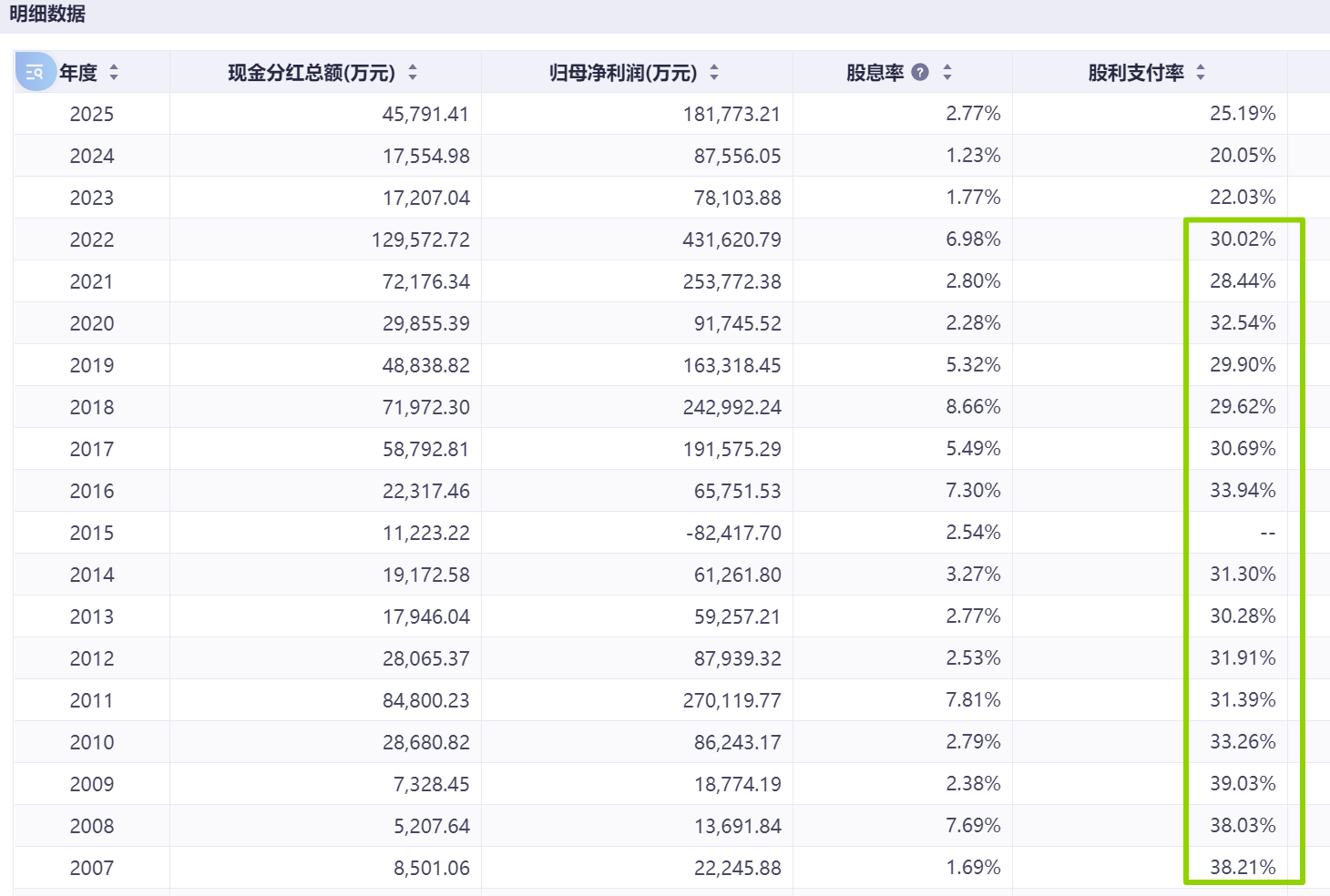
Task: Click sort arrows beside 股息率 column
Action: pos(947,72)
